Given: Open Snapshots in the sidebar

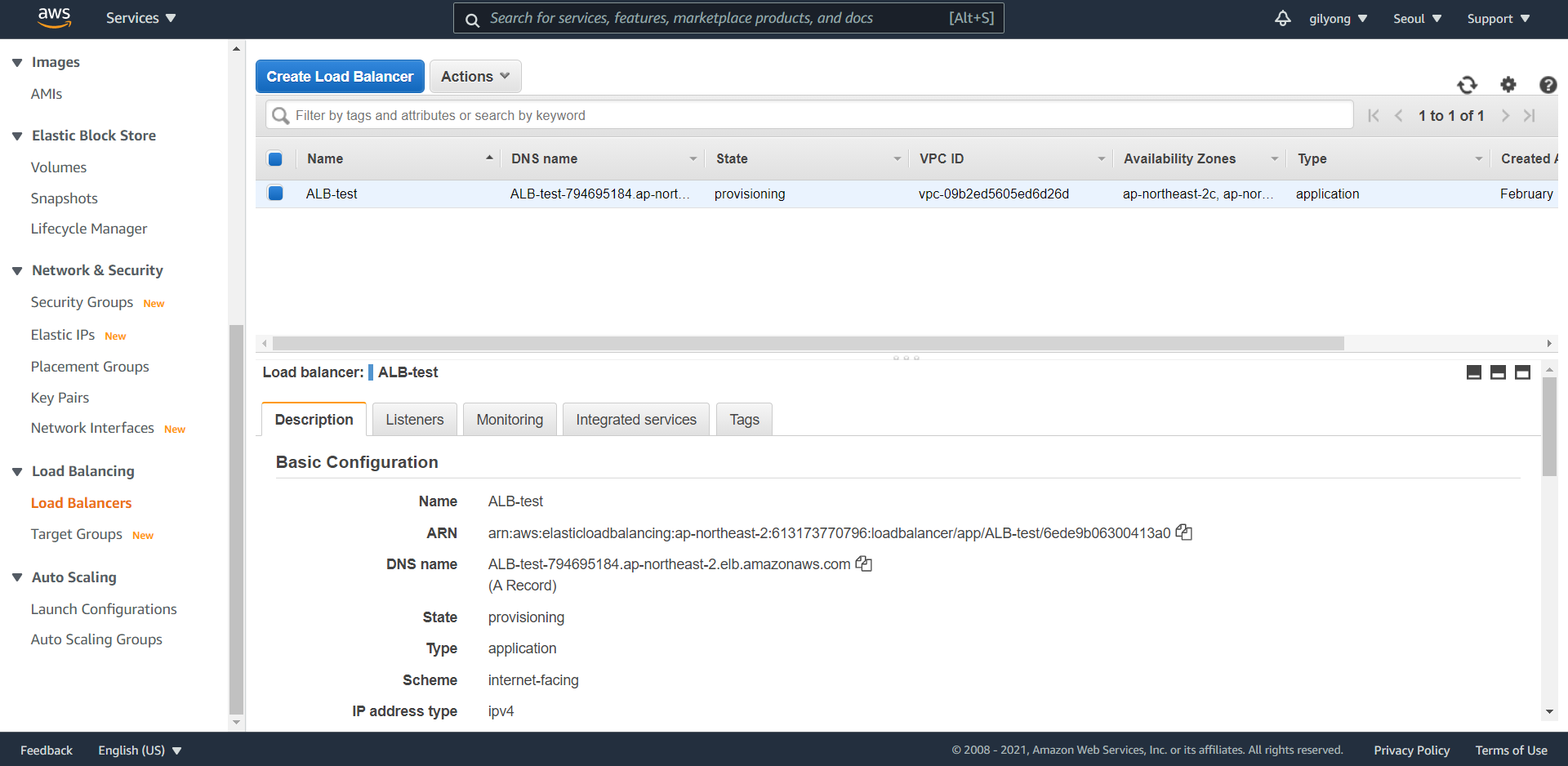Looking at the screenshot, I should pos(65,198).
